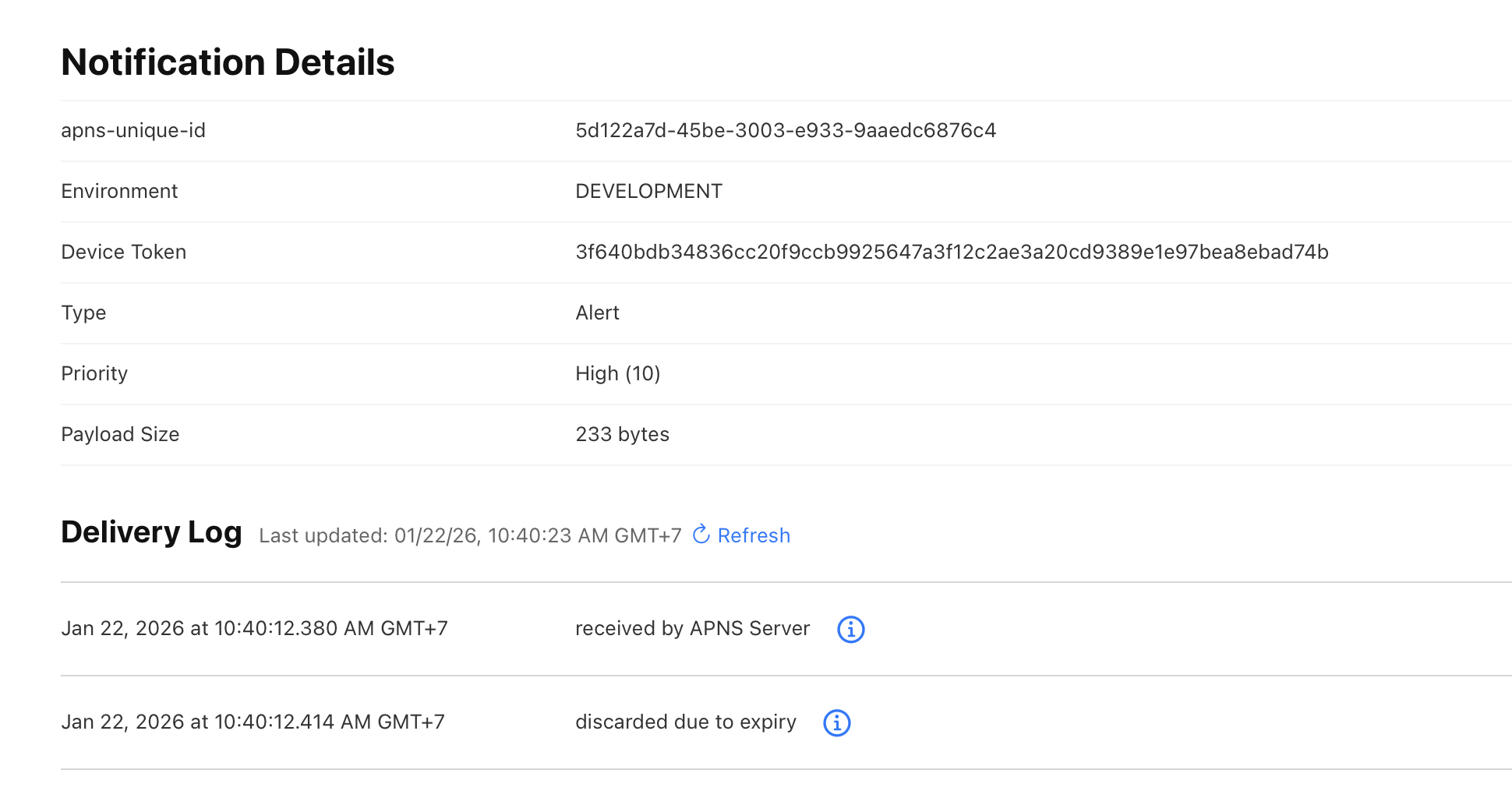This screenshot has width=1512, height=798.
Task: Click info icon beside discarded due to expiry
Action: pyautogui.click(x=836, y=722)
